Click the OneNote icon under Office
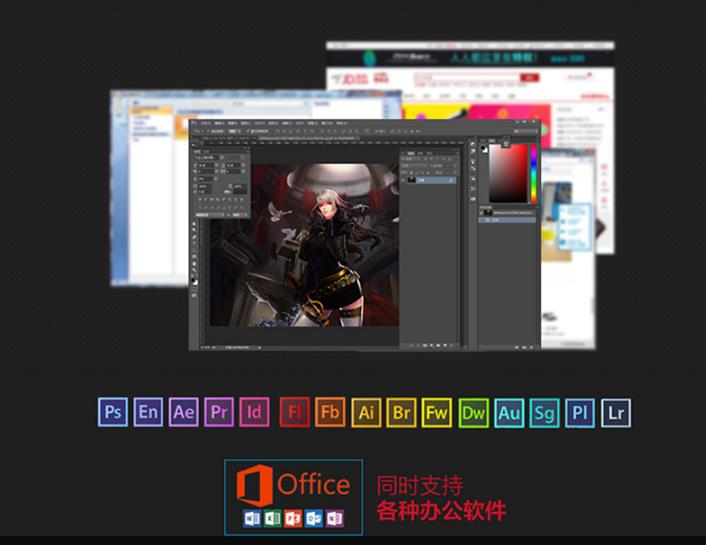The width and height of the screenshot is (706, 545). coord(335,519)
